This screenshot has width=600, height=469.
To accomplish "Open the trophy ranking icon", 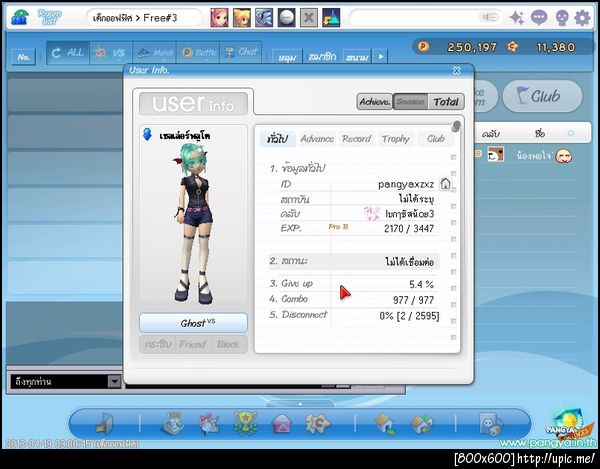I will 245,423.
